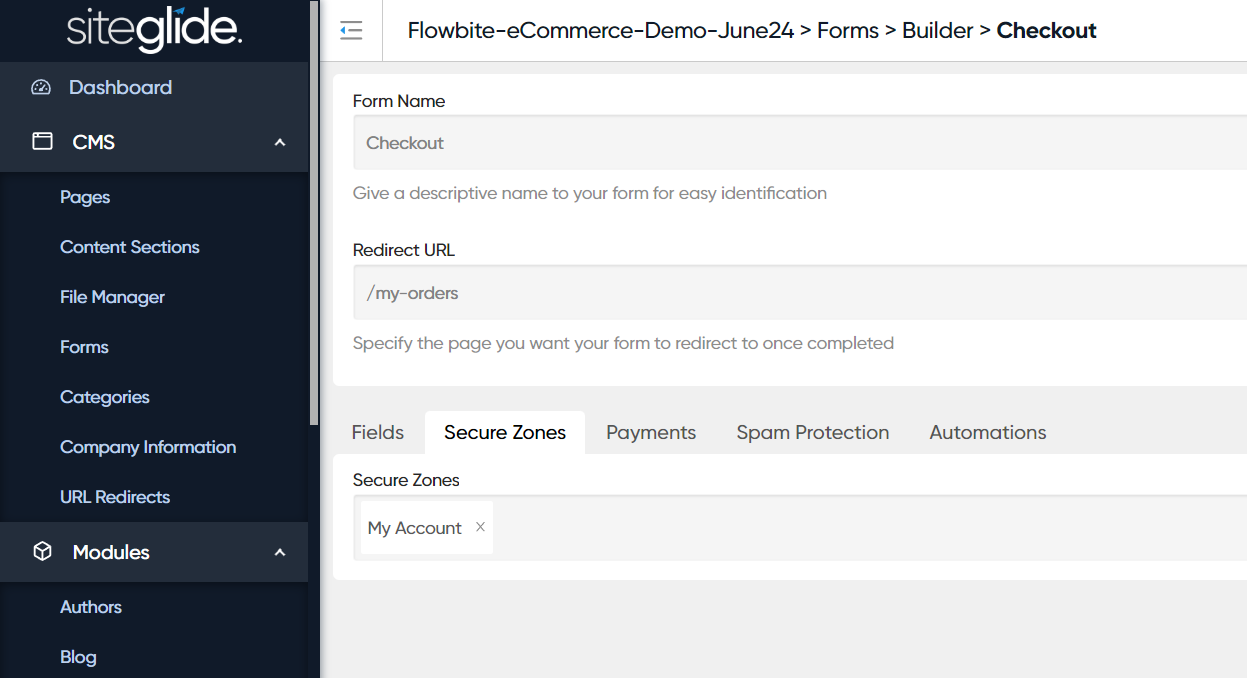Open Company Information in the sidebar
Screen dimensions: 1247x678
tap(148, 447)
